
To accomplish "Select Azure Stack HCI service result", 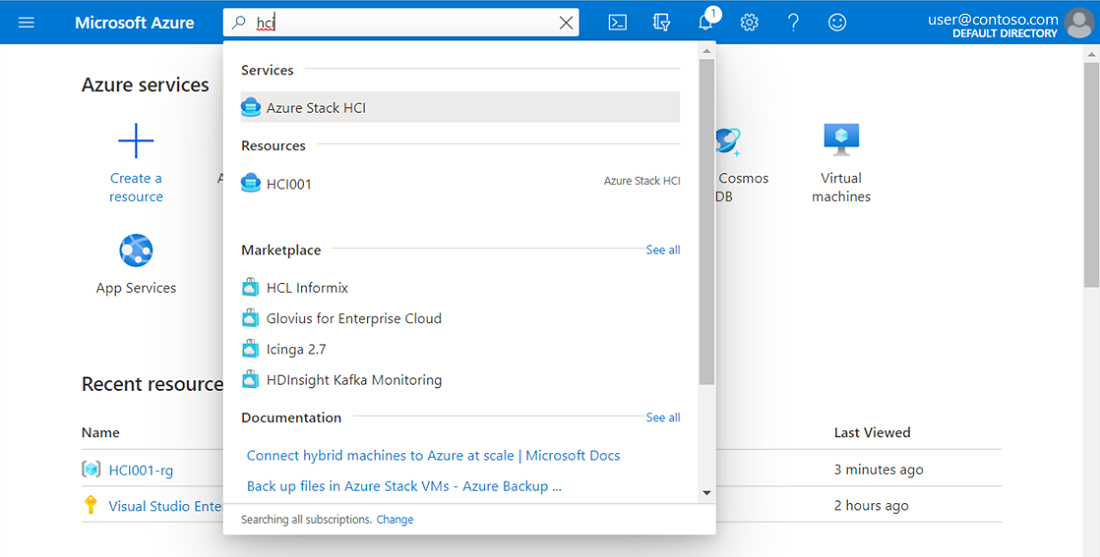I will point(316,107).
